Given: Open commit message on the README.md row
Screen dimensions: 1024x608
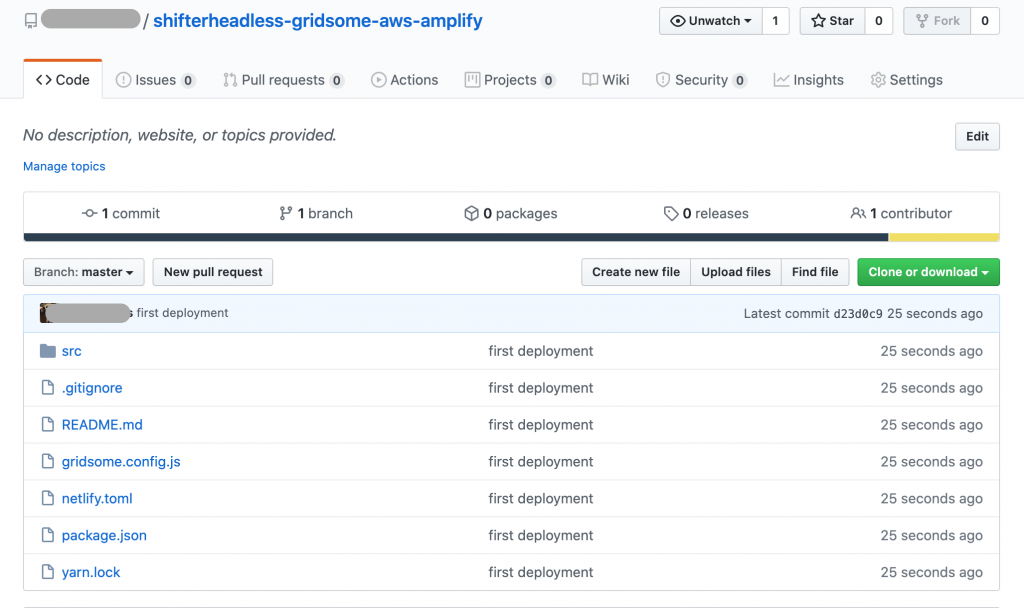Looking at the screenshot, I should coord(541,424).
